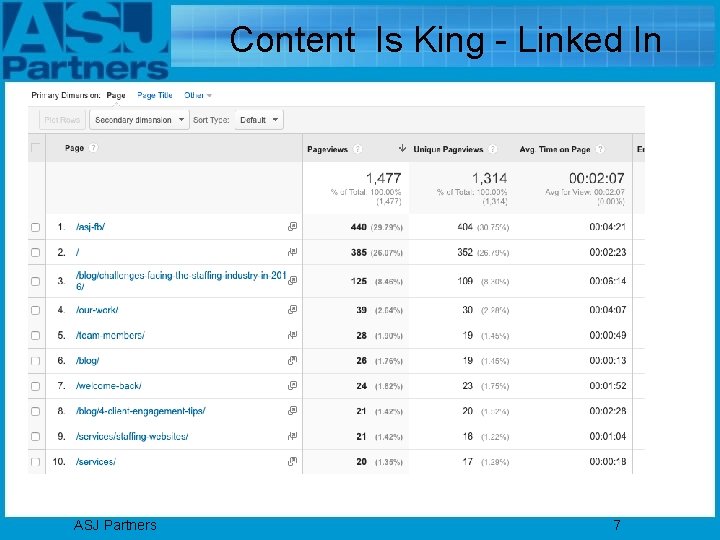The height and width of the screenshot is (540, 720).
Task: Click average time value 00:02:07
Action: pos(596,178)
